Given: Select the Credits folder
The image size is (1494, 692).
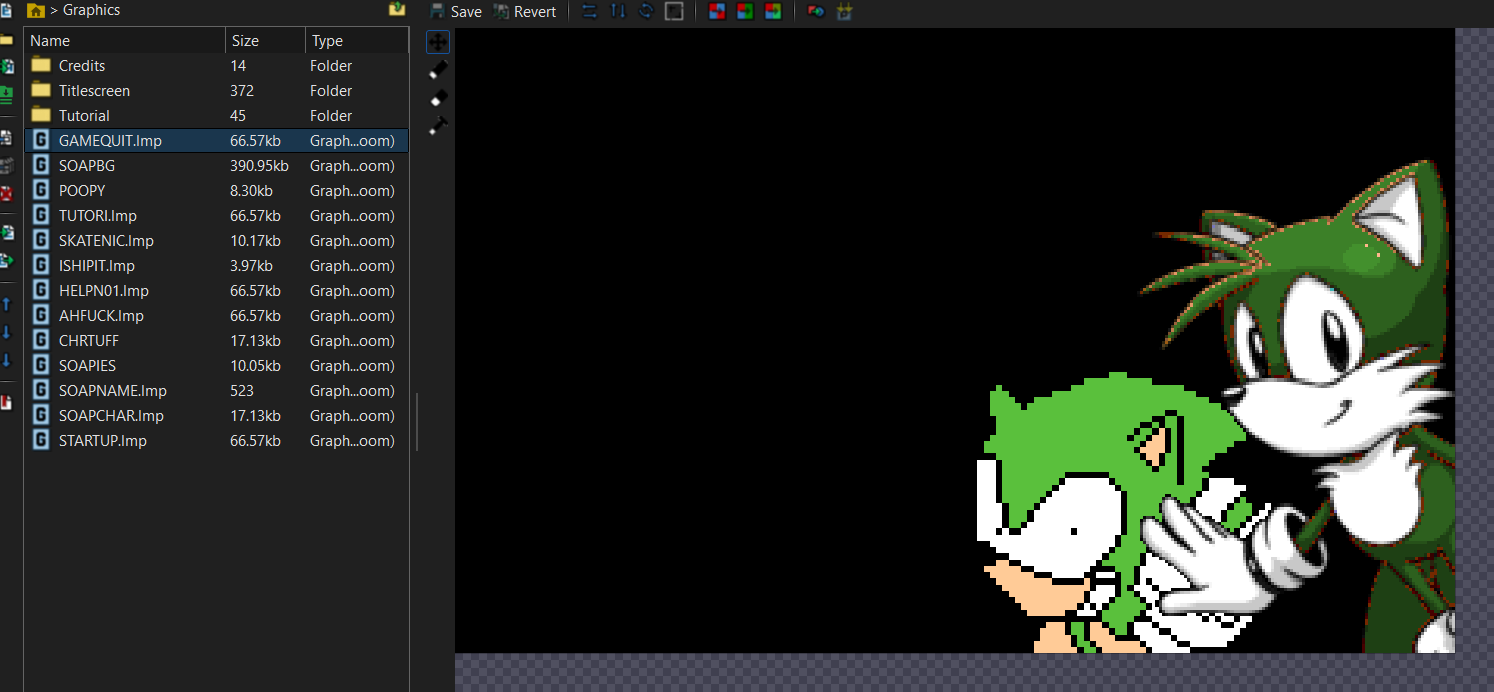Looking at the screenshot, I should coord(216,66).
